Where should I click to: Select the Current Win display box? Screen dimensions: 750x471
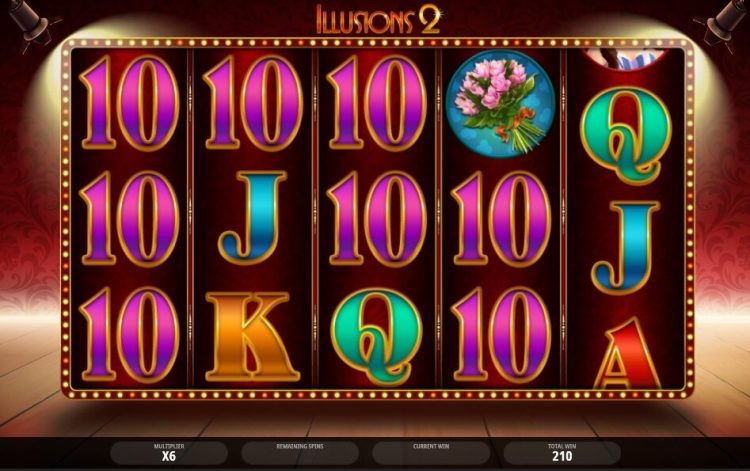pos(431,452)
